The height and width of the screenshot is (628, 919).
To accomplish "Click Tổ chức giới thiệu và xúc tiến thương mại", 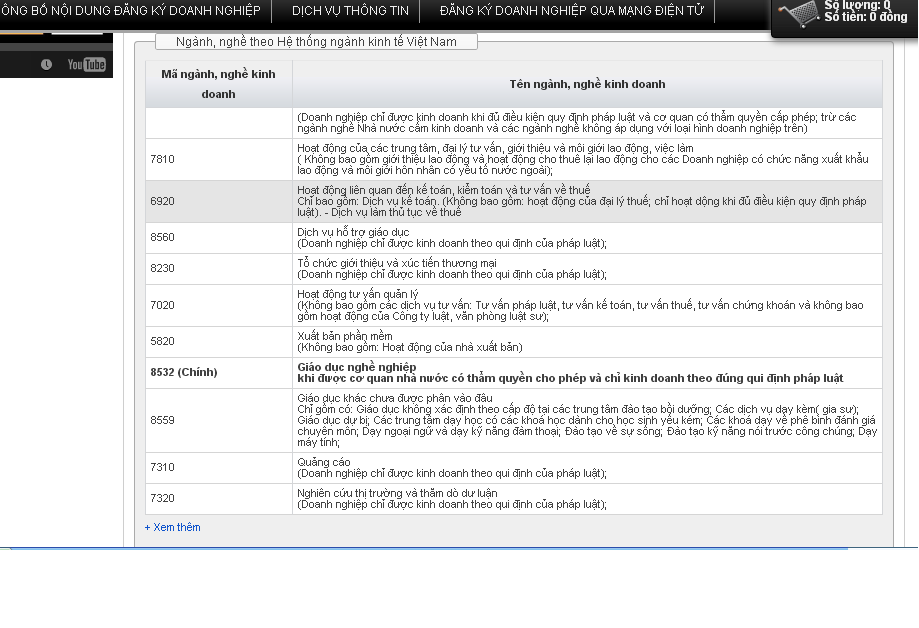I will (x=397, y=263).
